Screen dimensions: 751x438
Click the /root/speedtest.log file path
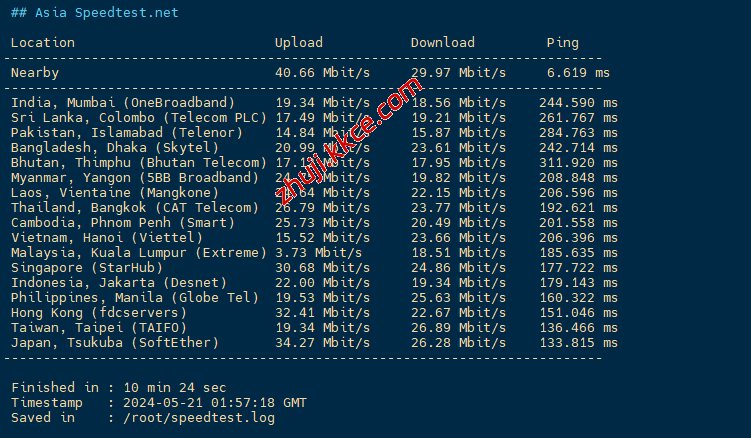coord(191,418)
